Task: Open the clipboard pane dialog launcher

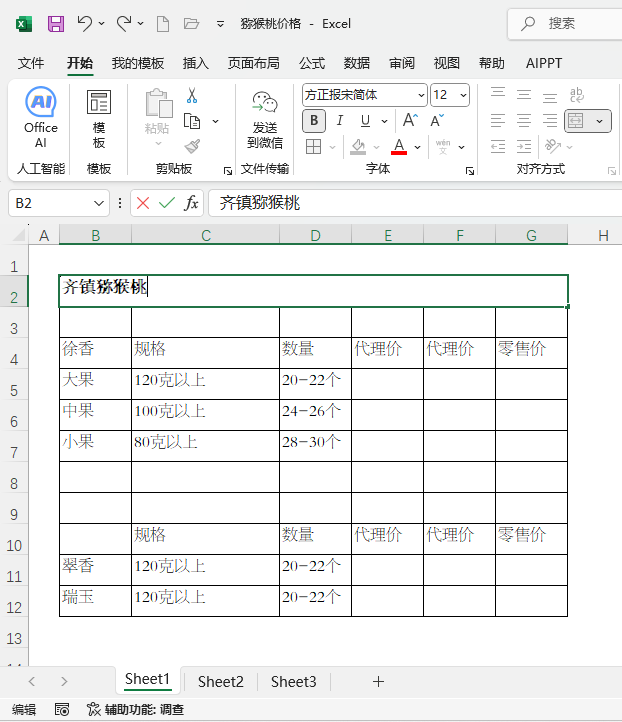Action: pyautogui.click(x=227, y=171)
